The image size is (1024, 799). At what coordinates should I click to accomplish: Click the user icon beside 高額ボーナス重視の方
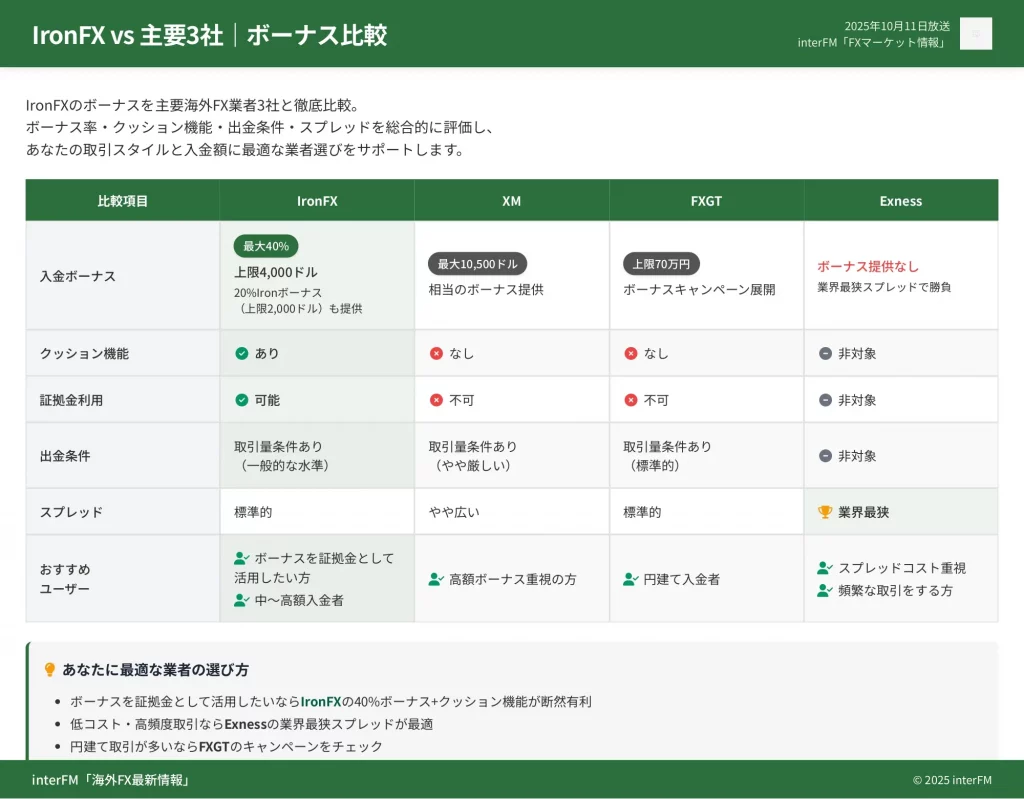(436, 579)
